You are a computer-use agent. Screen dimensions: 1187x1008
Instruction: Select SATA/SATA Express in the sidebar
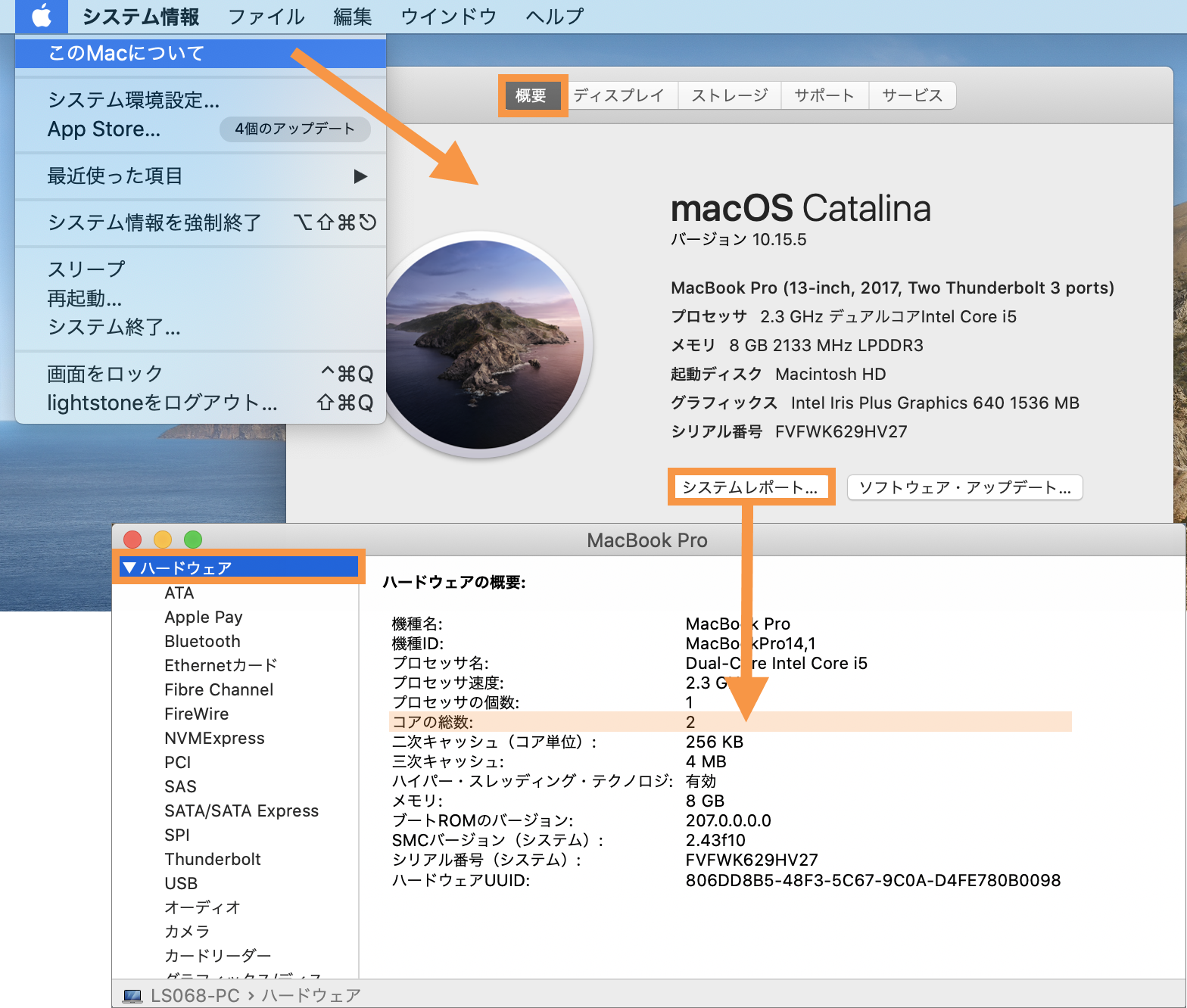241,811
